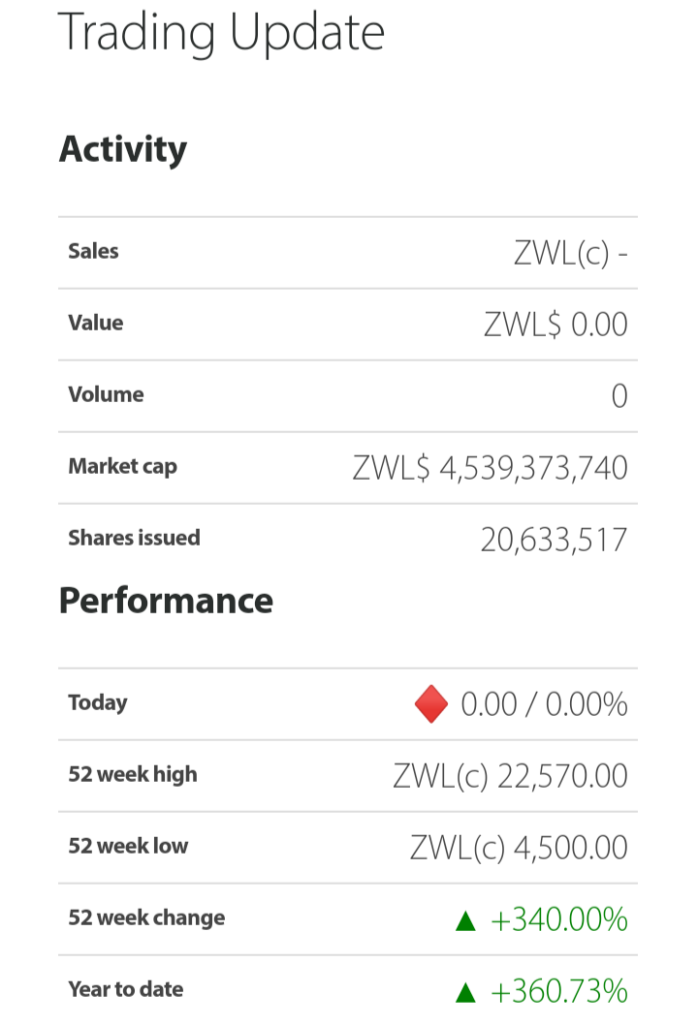698x1024 pixels.
Task: Click green up arrow for 52 week change
Action: [466, 921]
